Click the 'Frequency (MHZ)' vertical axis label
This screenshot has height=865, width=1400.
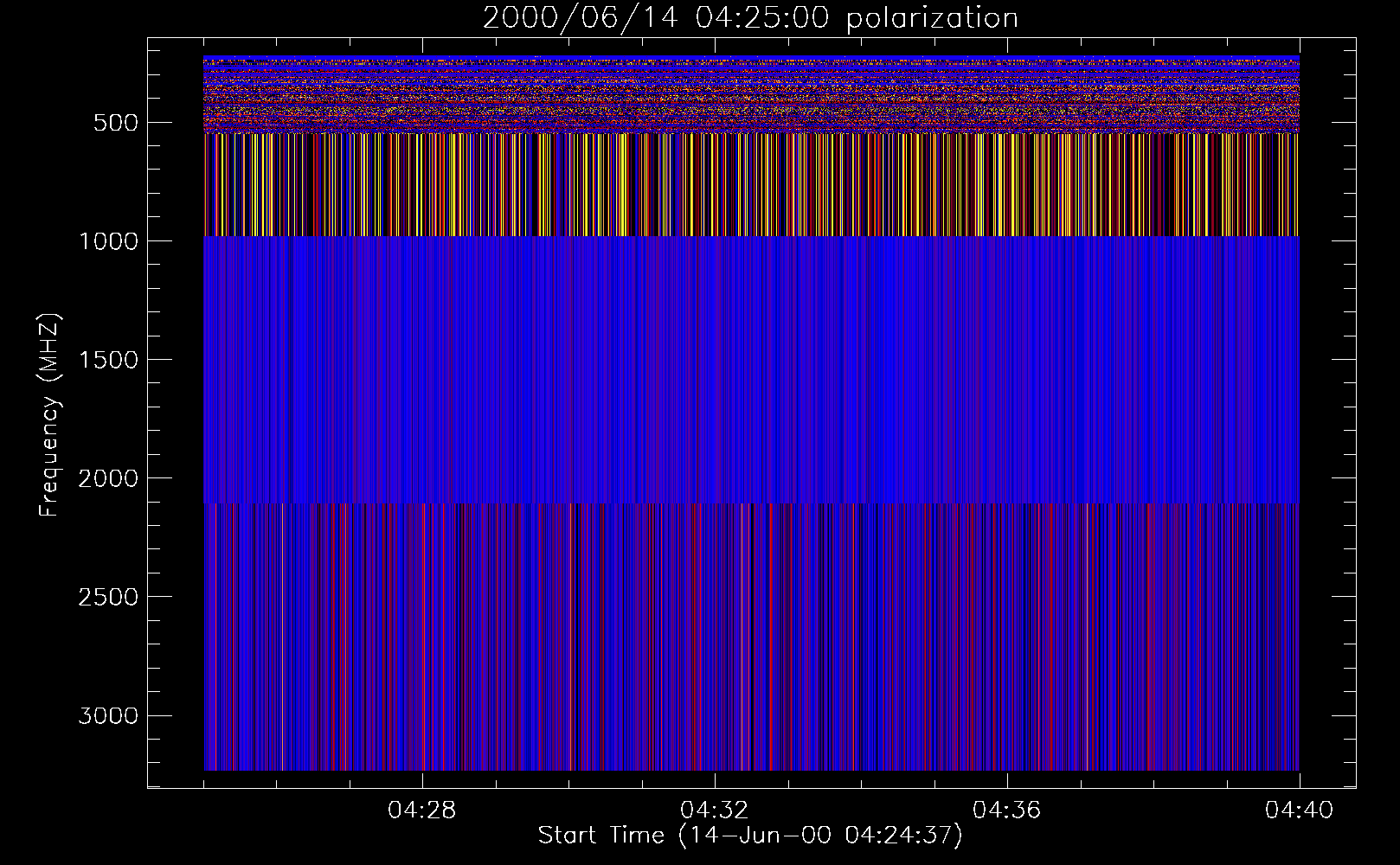[49, 415]
